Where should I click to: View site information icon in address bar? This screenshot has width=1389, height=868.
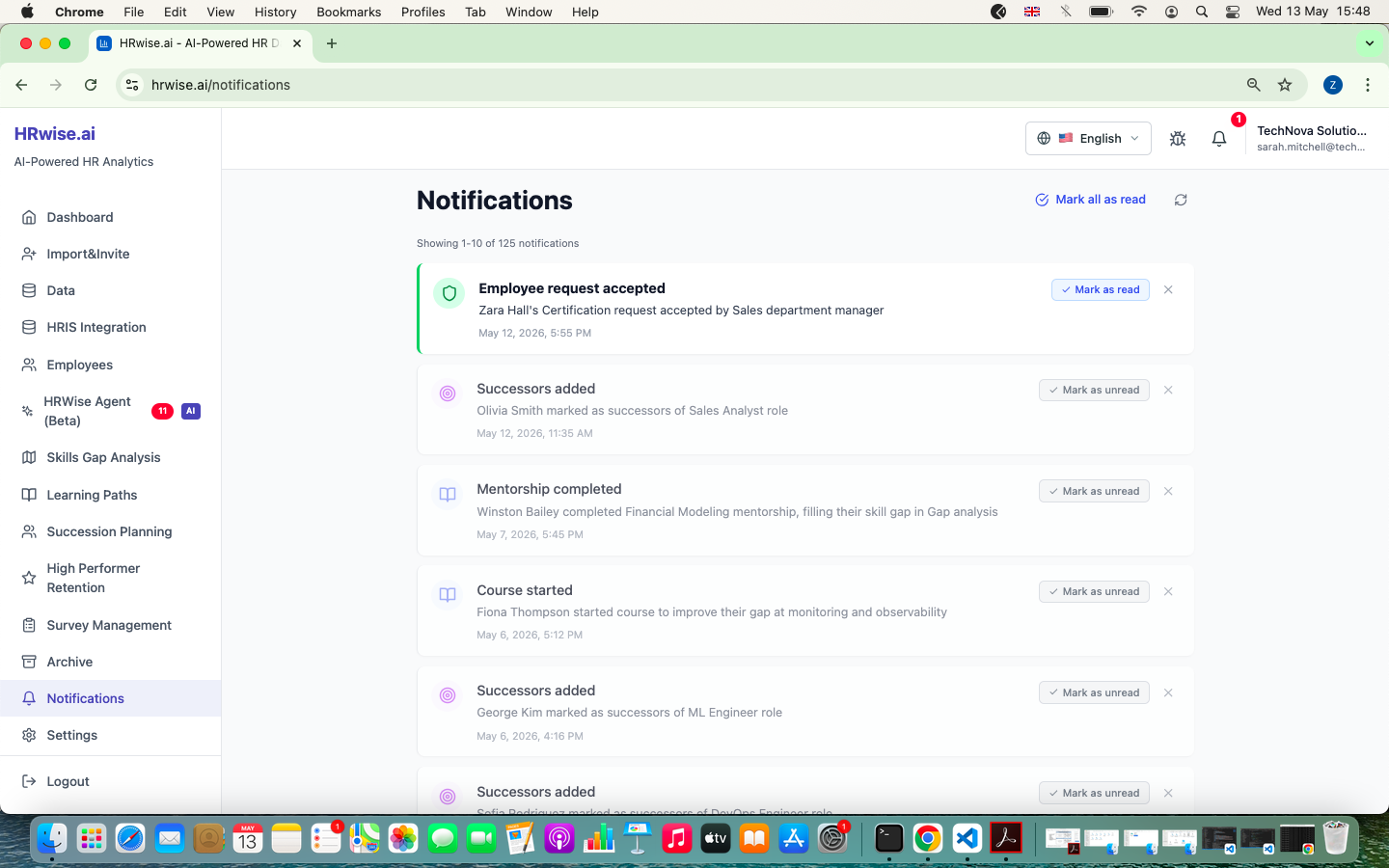132,85
